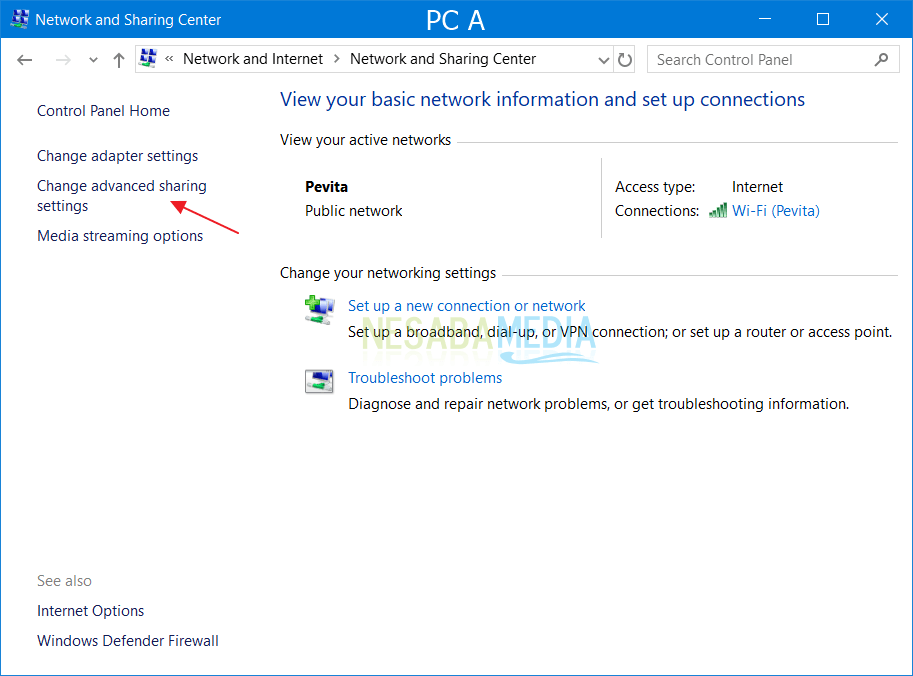The image size is (913, 676).
Task: Click the up-to-parent-folder arrow
Action: 117,59
